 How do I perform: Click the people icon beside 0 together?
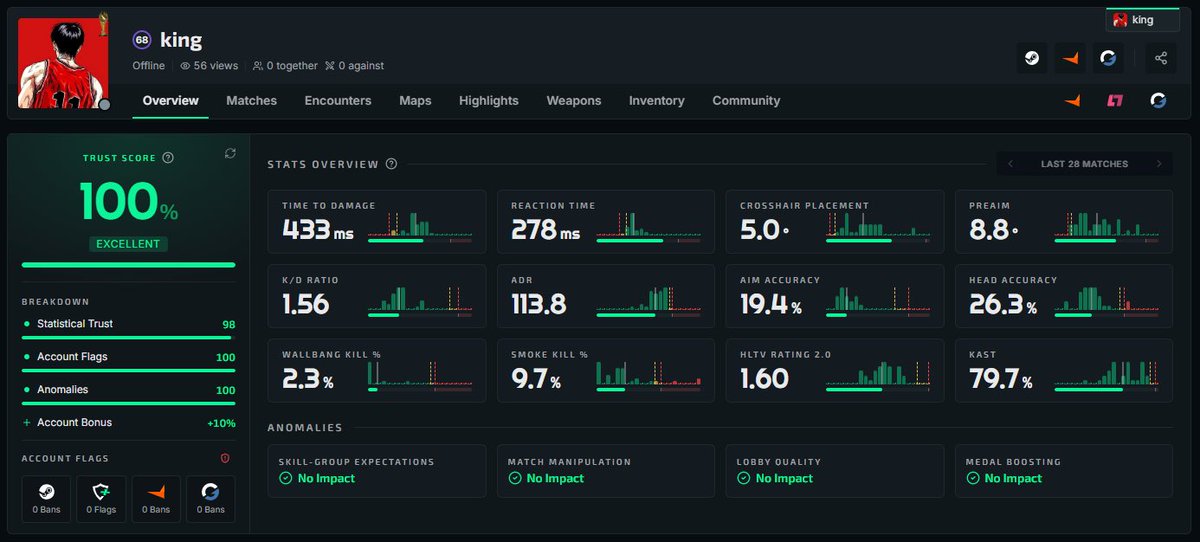(258, 66)
